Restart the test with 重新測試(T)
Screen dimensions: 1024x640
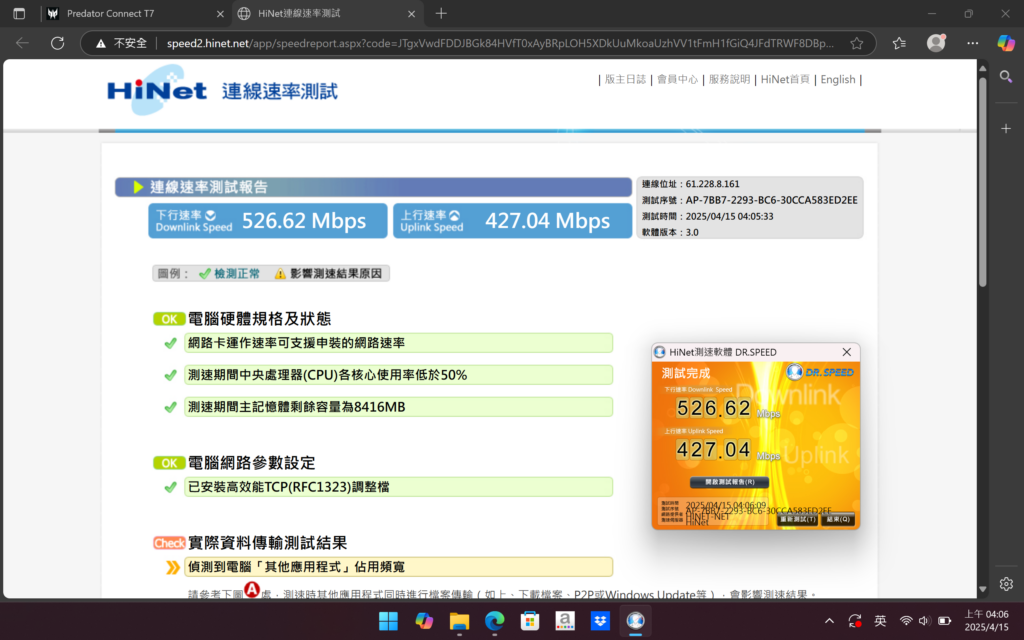797,519
